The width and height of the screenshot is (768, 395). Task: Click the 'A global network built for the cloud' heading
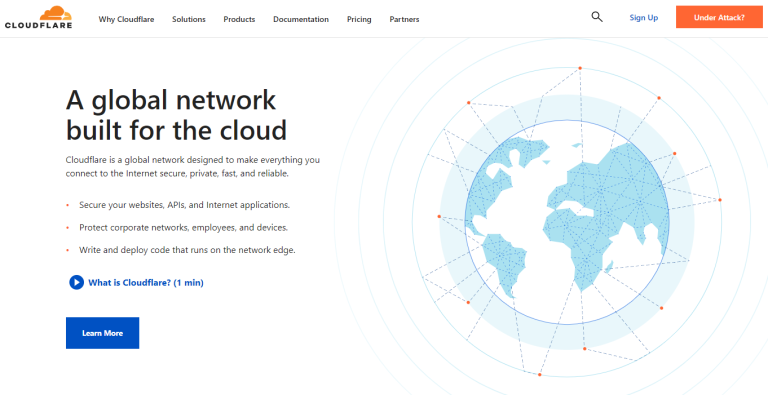click(176, 115)
